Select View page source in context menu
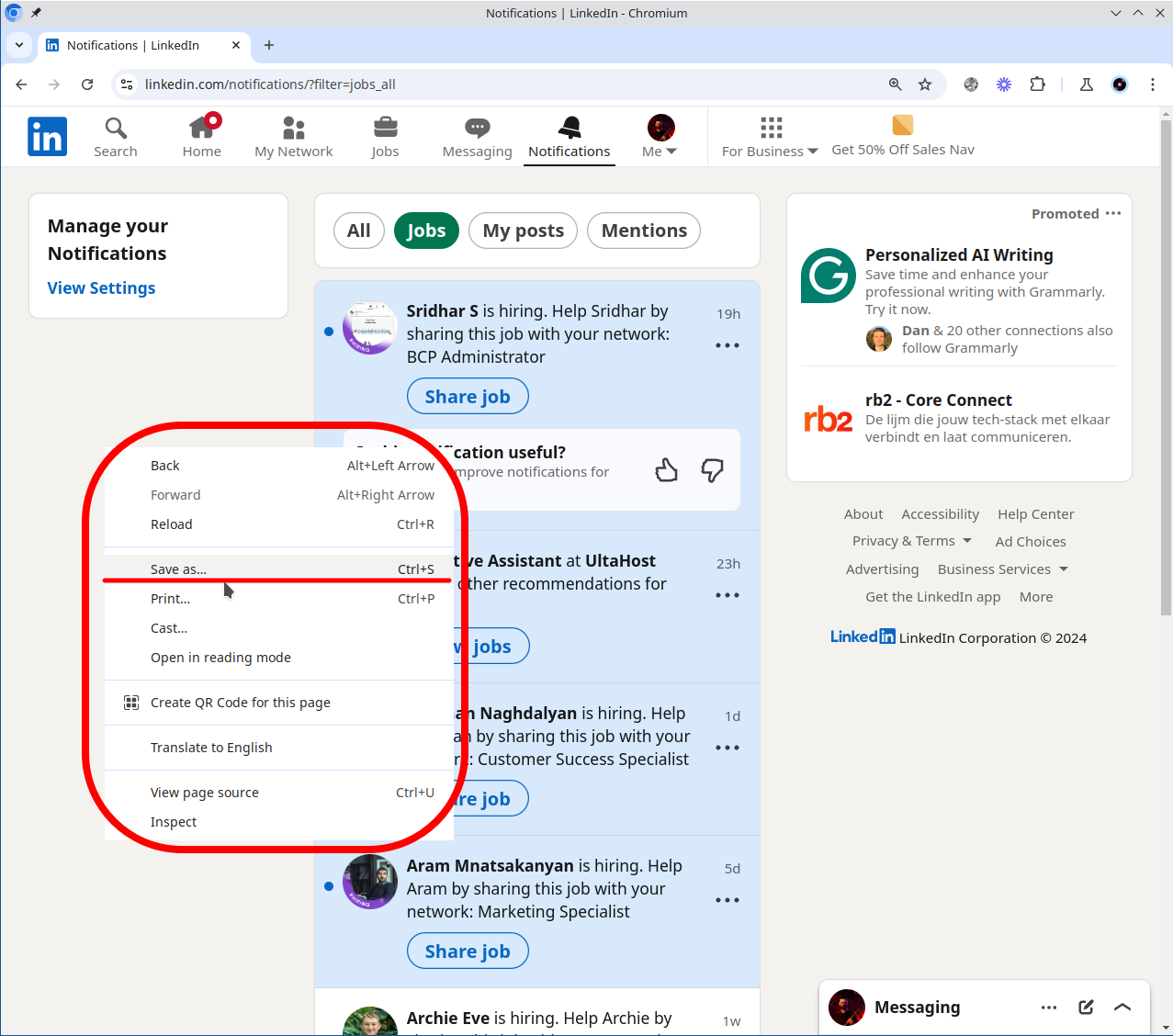This screenshot has width=1173, height=1036. (x=205, y=793)
